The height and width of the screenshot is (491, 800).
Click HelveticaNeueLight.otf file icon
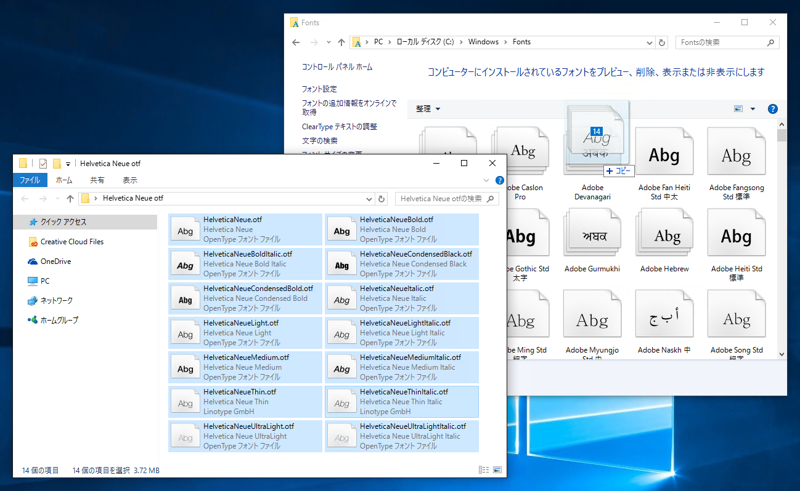[x=185, y=334]
